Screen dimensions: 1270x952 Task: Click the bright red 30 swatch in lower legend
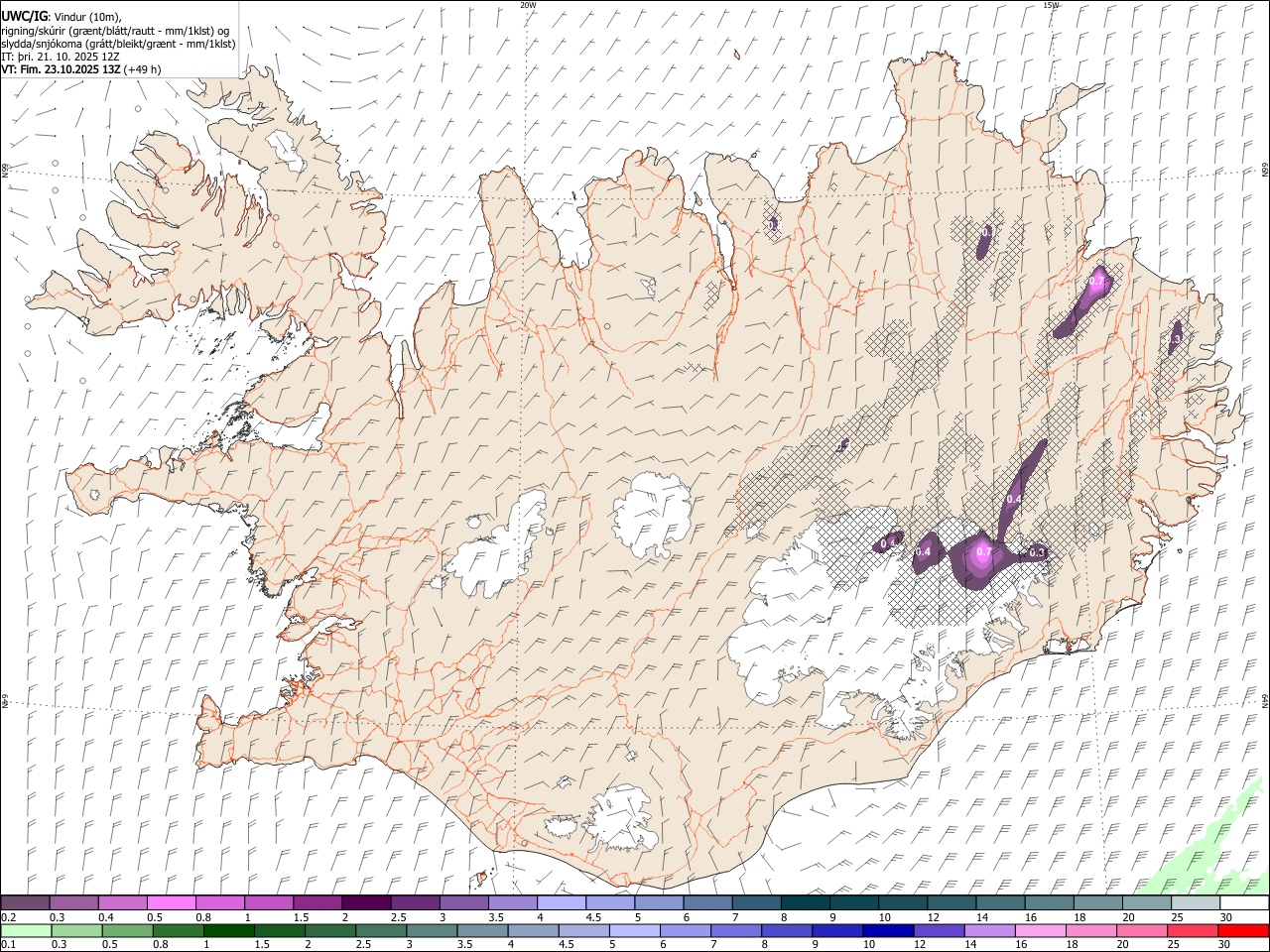(x=1243, y=931)
